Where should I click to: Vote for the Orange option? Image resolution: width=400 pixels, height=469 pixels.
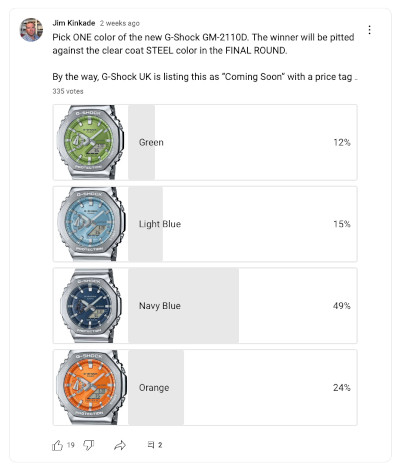205,387
